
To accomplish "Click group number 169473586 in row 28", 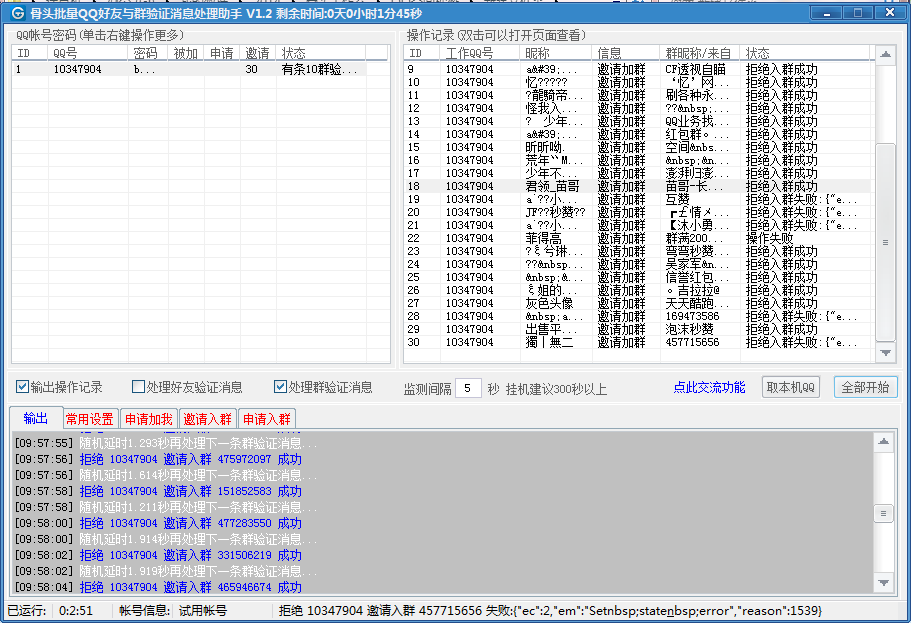I will 692,316.
